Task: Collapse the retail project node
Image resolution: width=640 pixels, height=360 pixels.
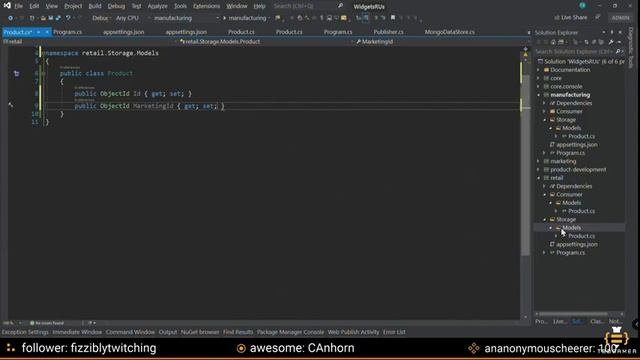Action: pyautogui.click(x=538, y=178)
